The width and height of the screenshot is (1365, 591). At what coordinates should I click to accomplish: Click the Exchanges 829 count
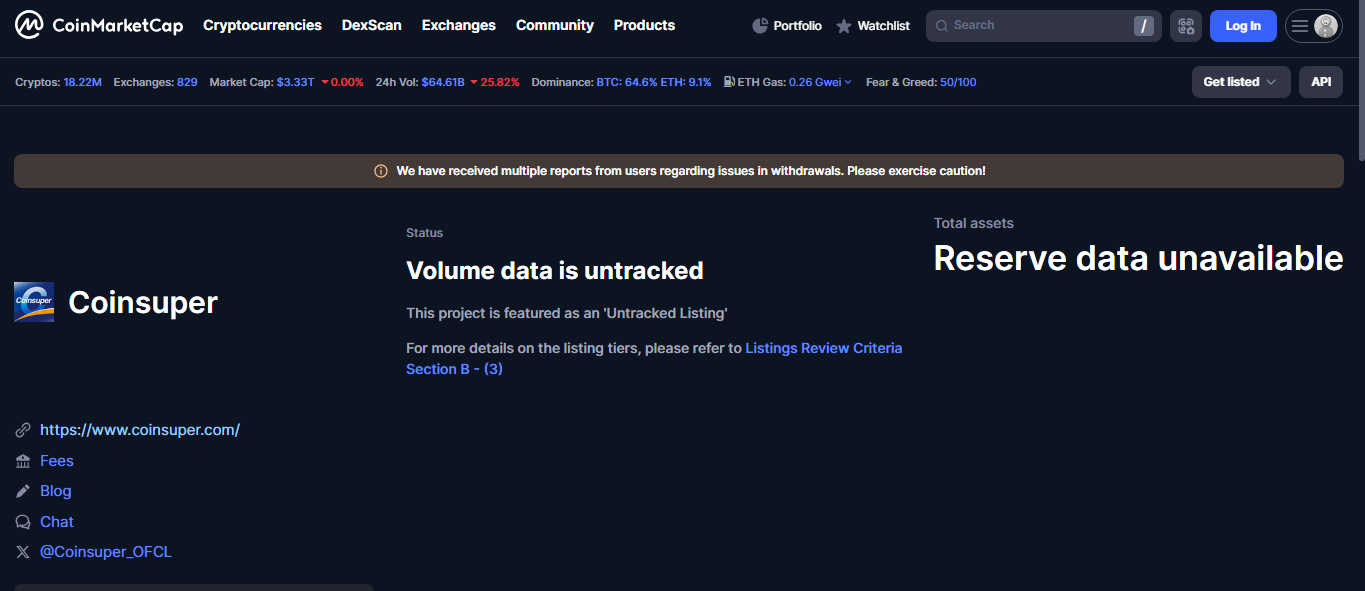coord(187,82)
